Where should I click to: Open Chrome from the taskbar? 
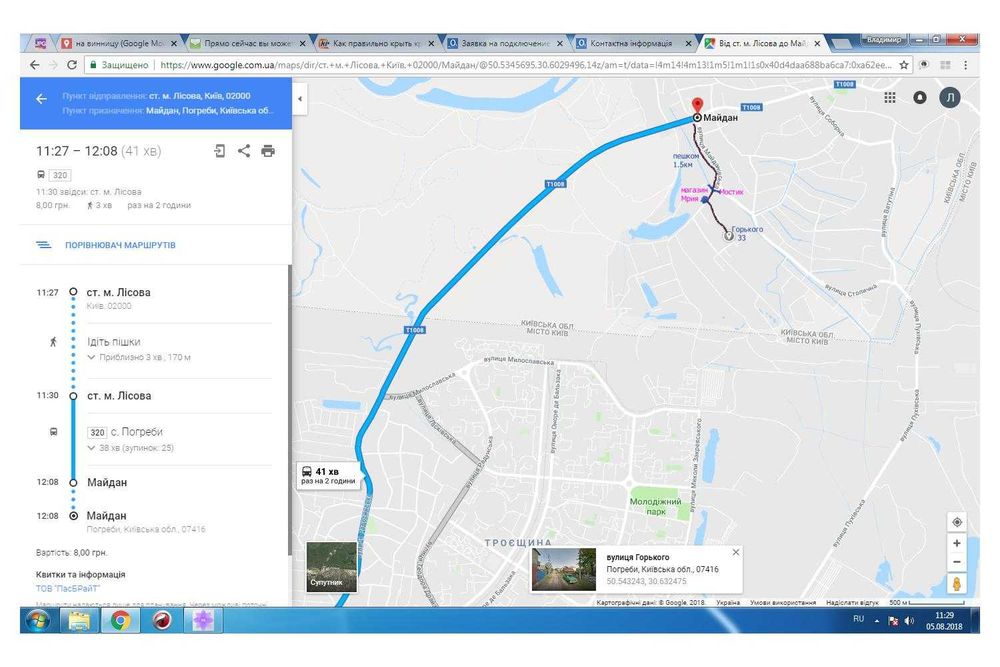[x=121, y=620]
